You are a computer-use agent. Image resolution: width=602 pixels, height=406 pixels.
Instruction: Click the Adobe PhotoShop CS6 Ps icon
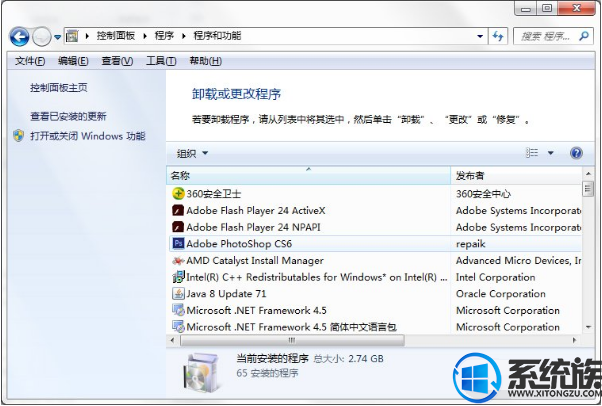(x=178, y=244)
